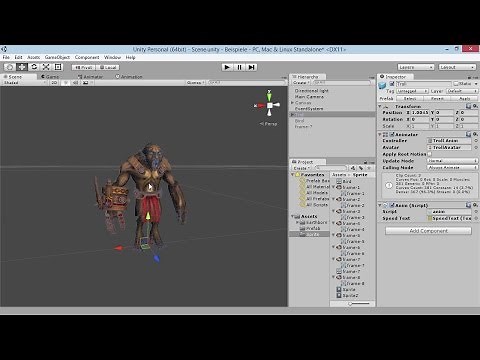Select the Sprite2 asset in Project

pos(348,295)
